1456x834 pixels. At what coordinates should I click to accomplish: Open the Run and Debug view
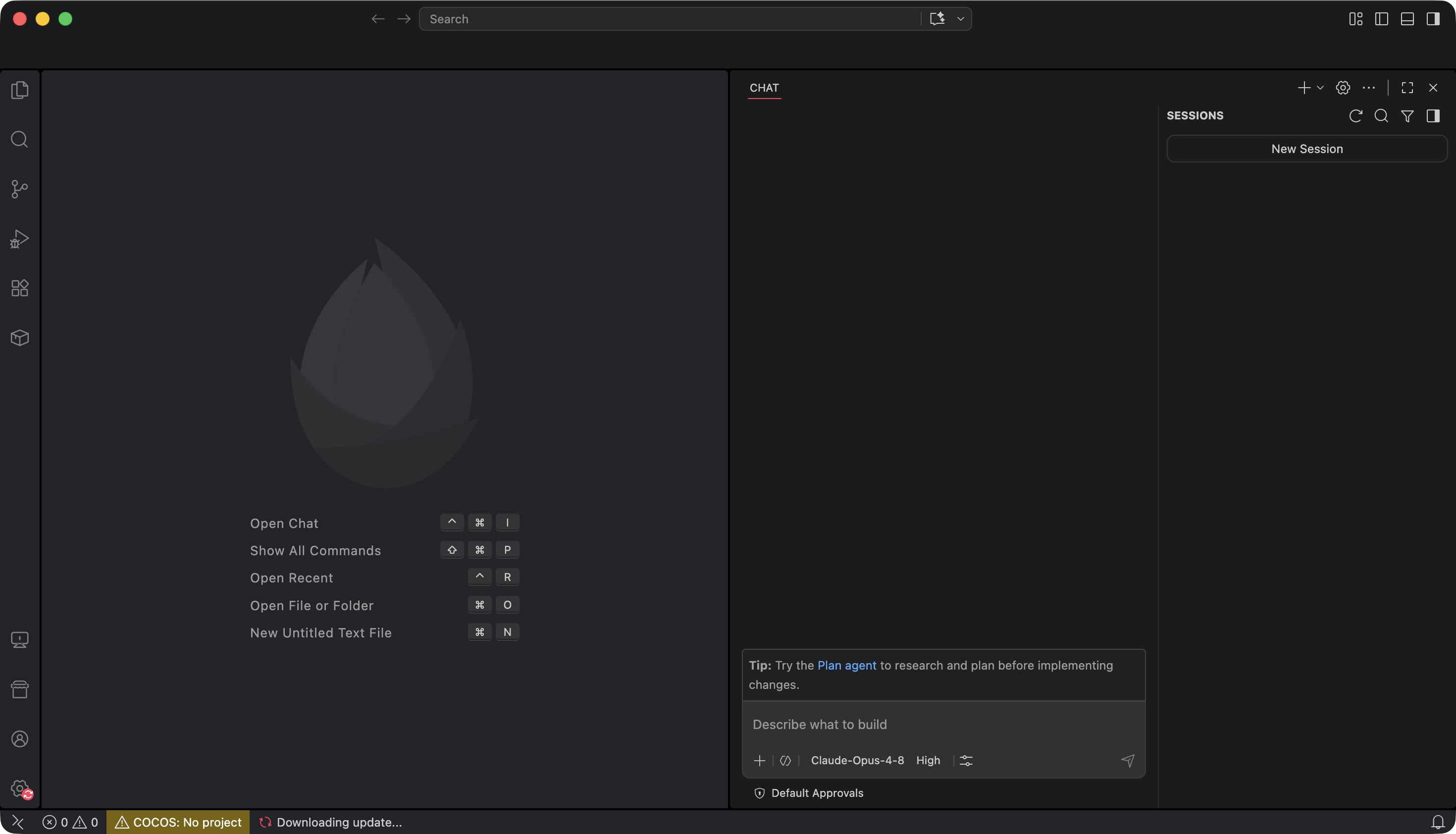(19, 238)
